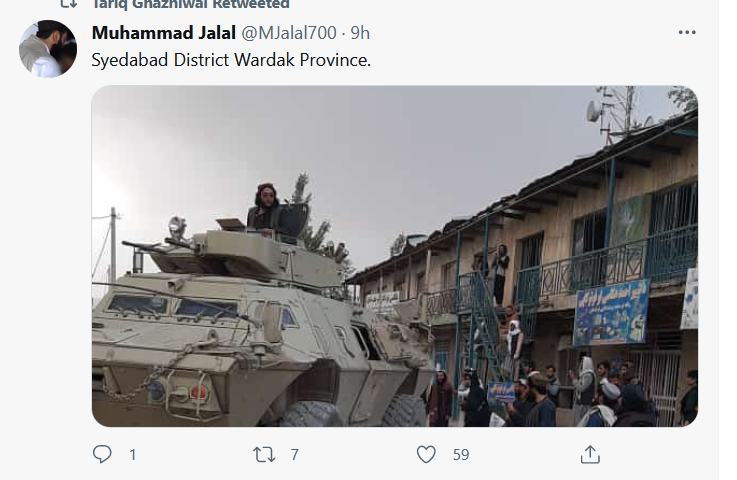
Task: Open the Muhammad Jalal display name
Action: pyautogui.click(x=164, y=33)
